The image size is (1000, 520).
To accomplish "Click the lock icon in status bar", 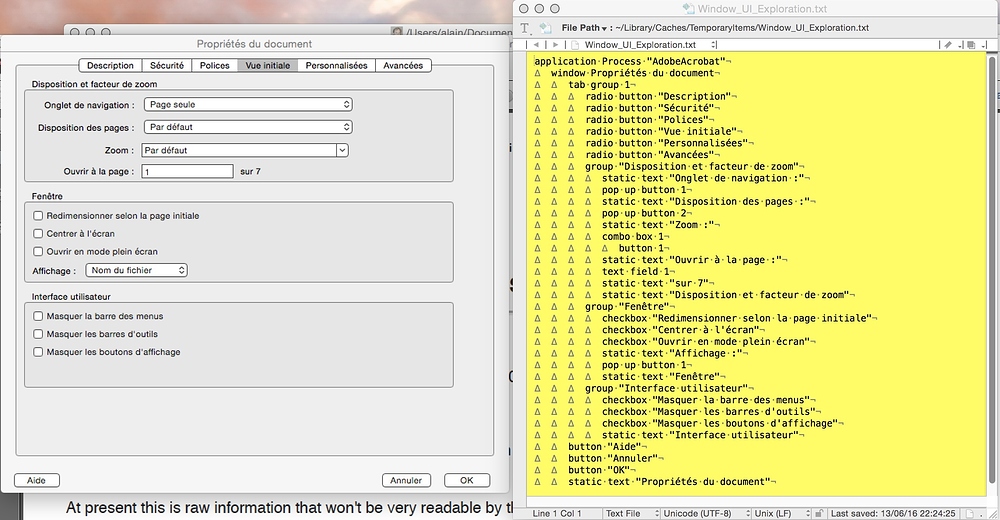I will click(x=820, y=513).
